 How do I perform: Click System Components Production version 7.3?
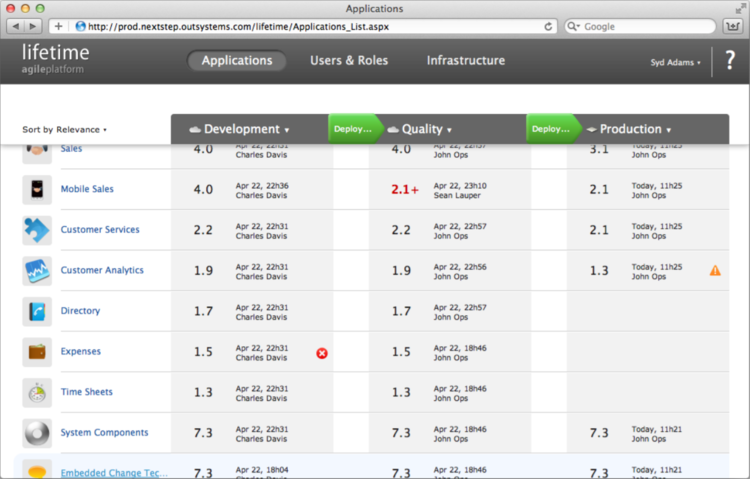click(x=599, y=433)
